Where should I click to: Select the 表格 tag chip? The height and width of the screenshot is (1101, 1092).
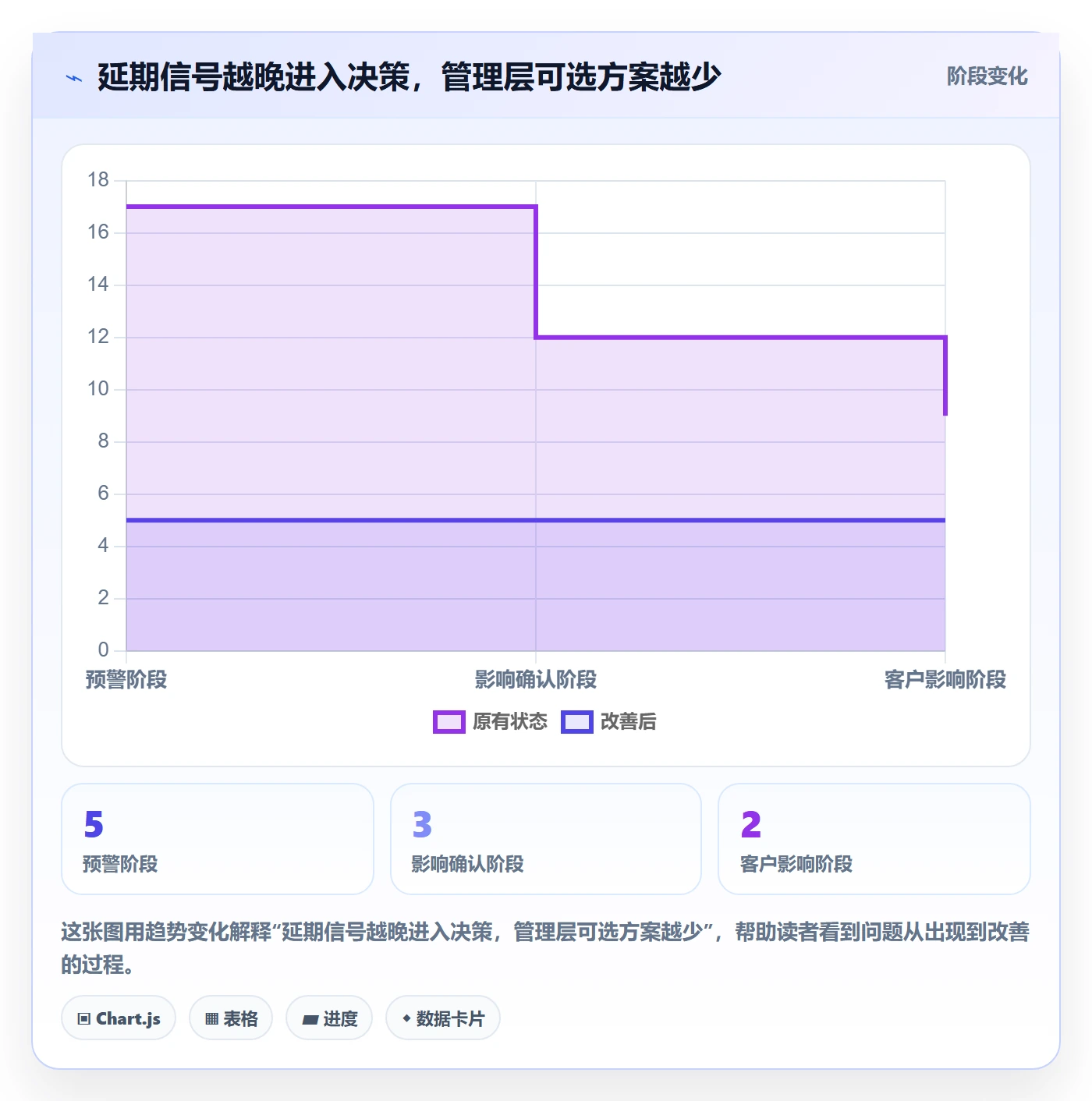tap(231, 1018)
